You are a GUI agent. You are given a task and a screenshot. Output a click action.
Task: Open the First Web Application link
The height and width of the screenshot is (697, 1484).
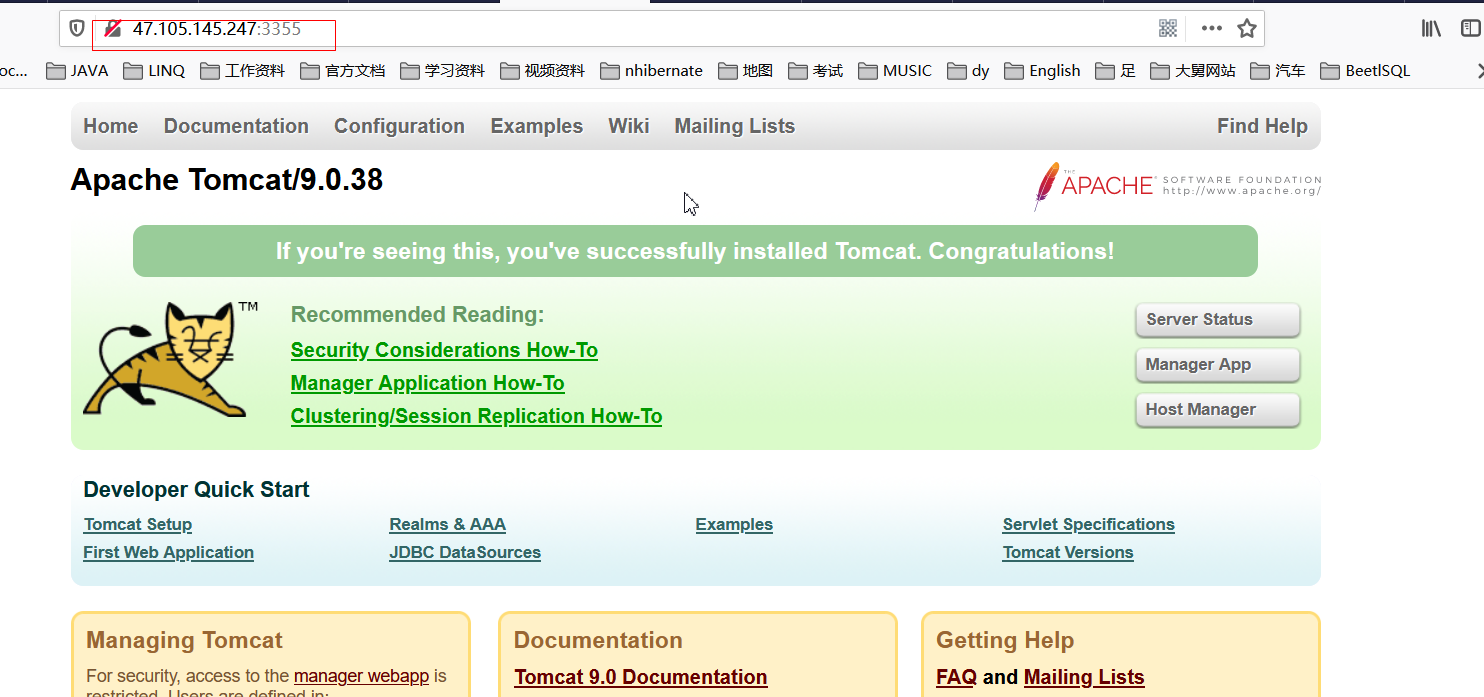pos(168,552)
